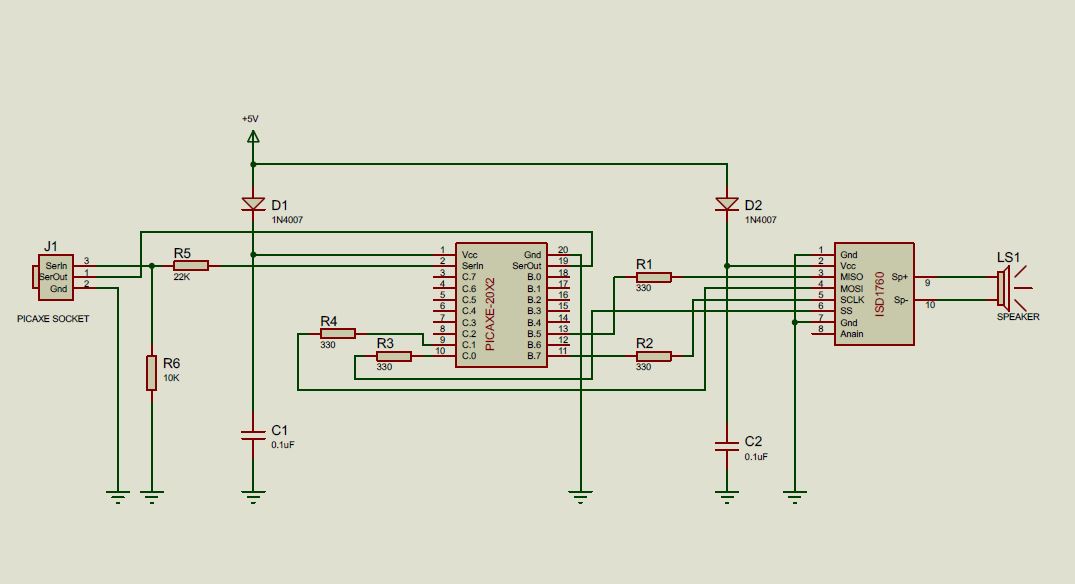The width and height of the screenshot is (1075, 584).
Task: Click the C.1 pin label on PICAXE-20X2
Action: coord(469,345)
